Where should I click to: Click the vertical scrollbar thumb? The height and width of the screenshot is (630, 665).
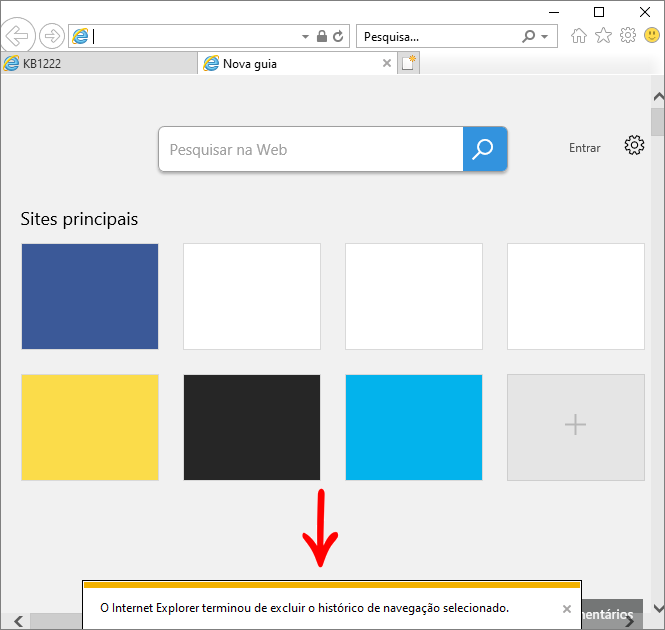pyautogui.click(x=658, y=122)
